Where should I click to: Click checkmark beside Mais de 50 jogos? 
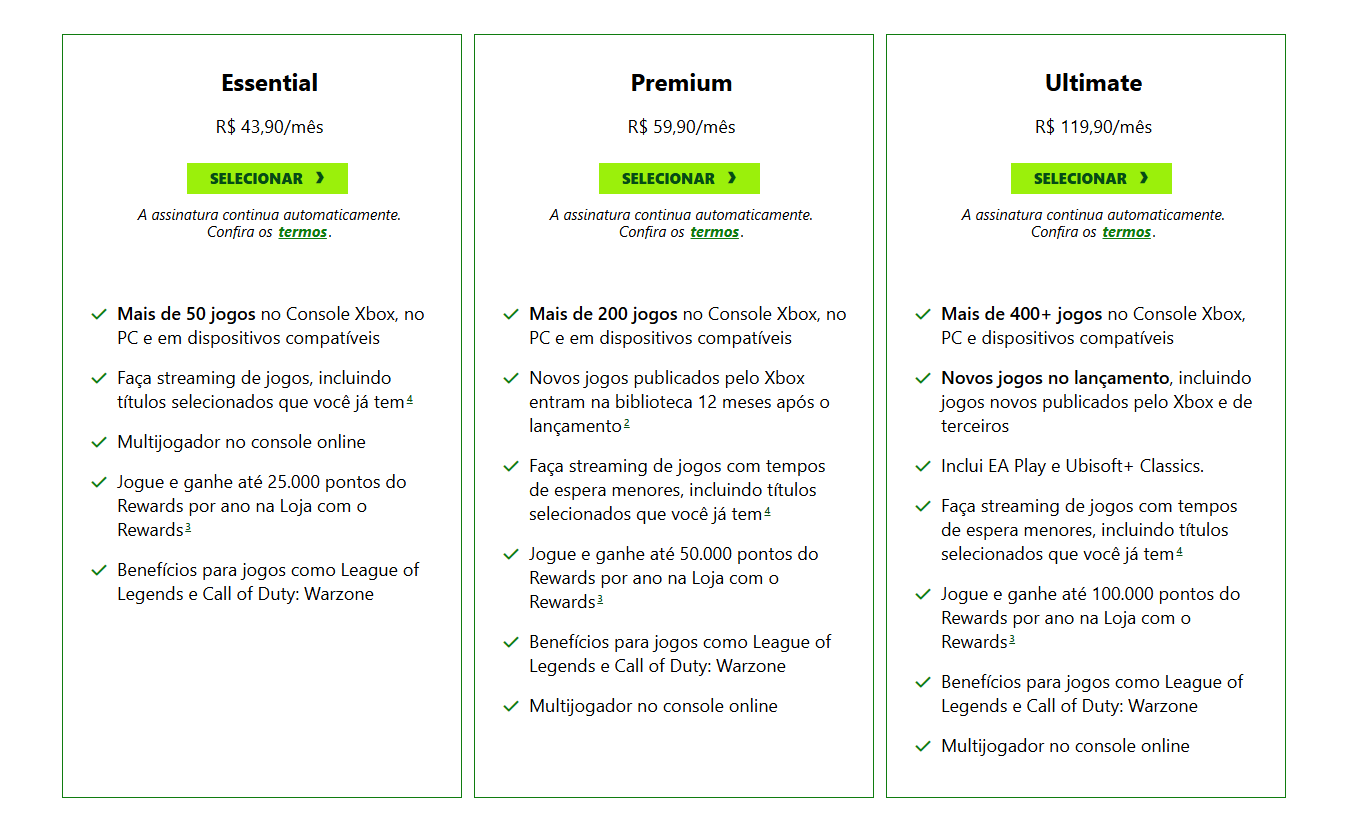click(99, 314)
